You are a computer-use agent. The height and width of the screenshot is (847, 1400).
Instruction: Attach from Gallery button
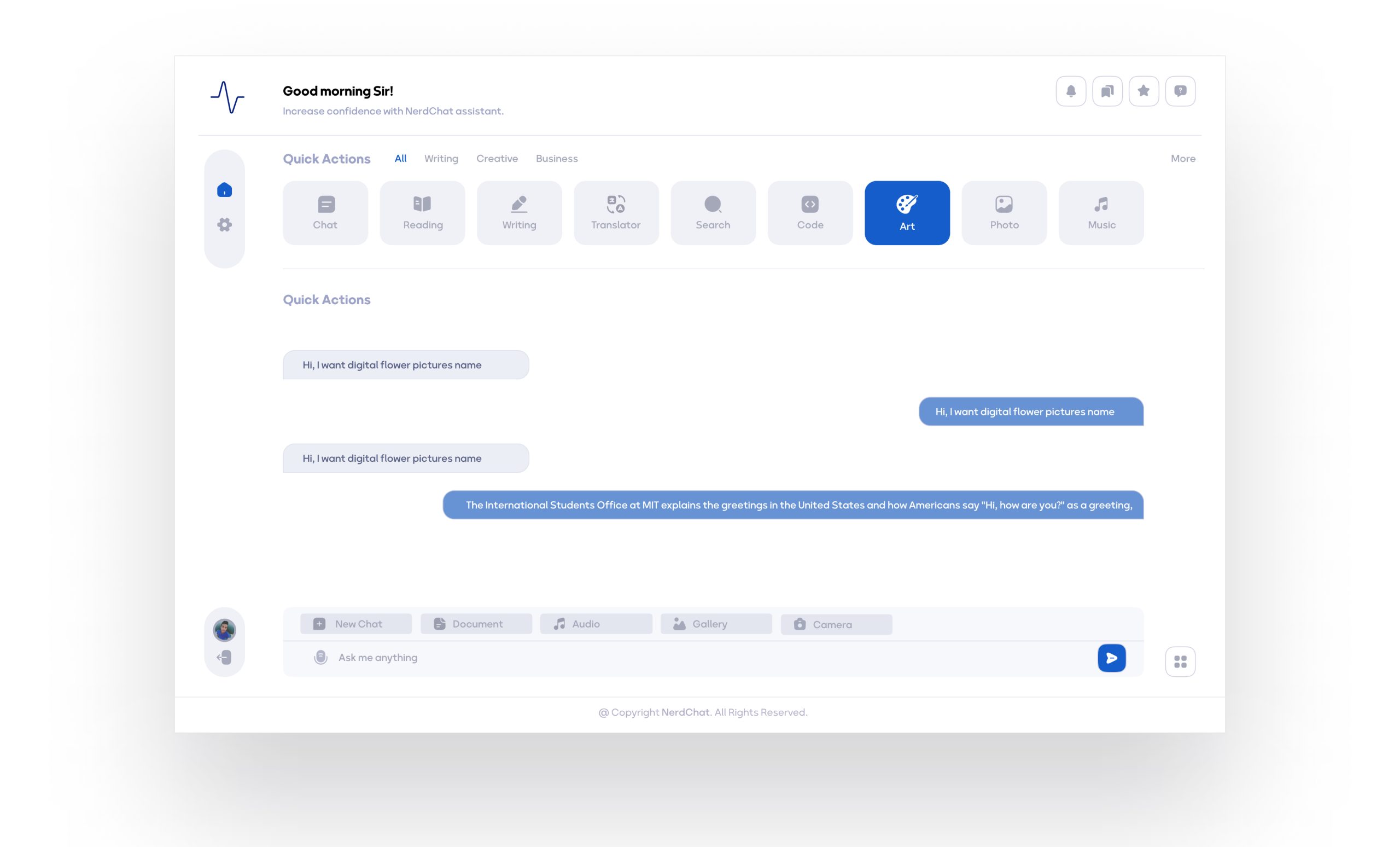click(715, 624)
